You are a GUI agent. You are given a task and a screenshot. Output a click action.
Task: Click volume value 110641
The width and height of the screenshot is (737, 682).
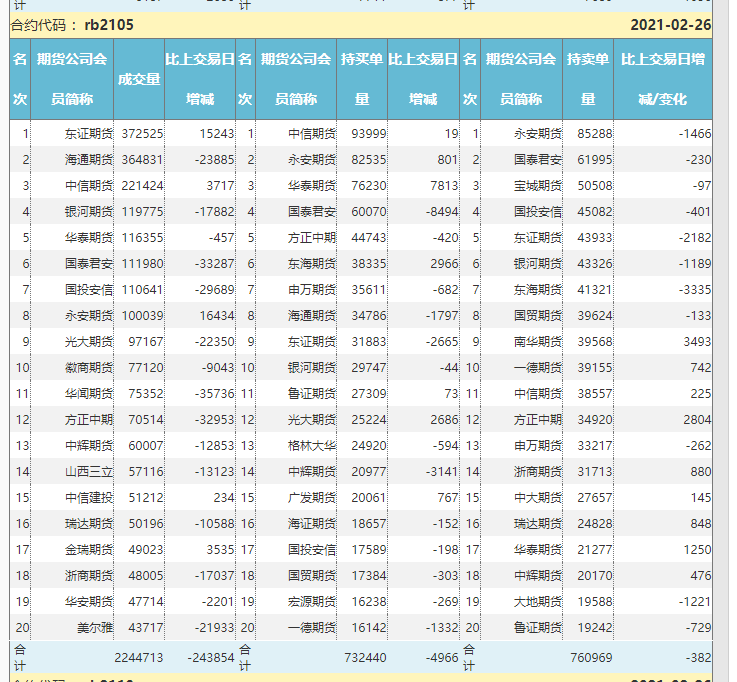(142, 290)
